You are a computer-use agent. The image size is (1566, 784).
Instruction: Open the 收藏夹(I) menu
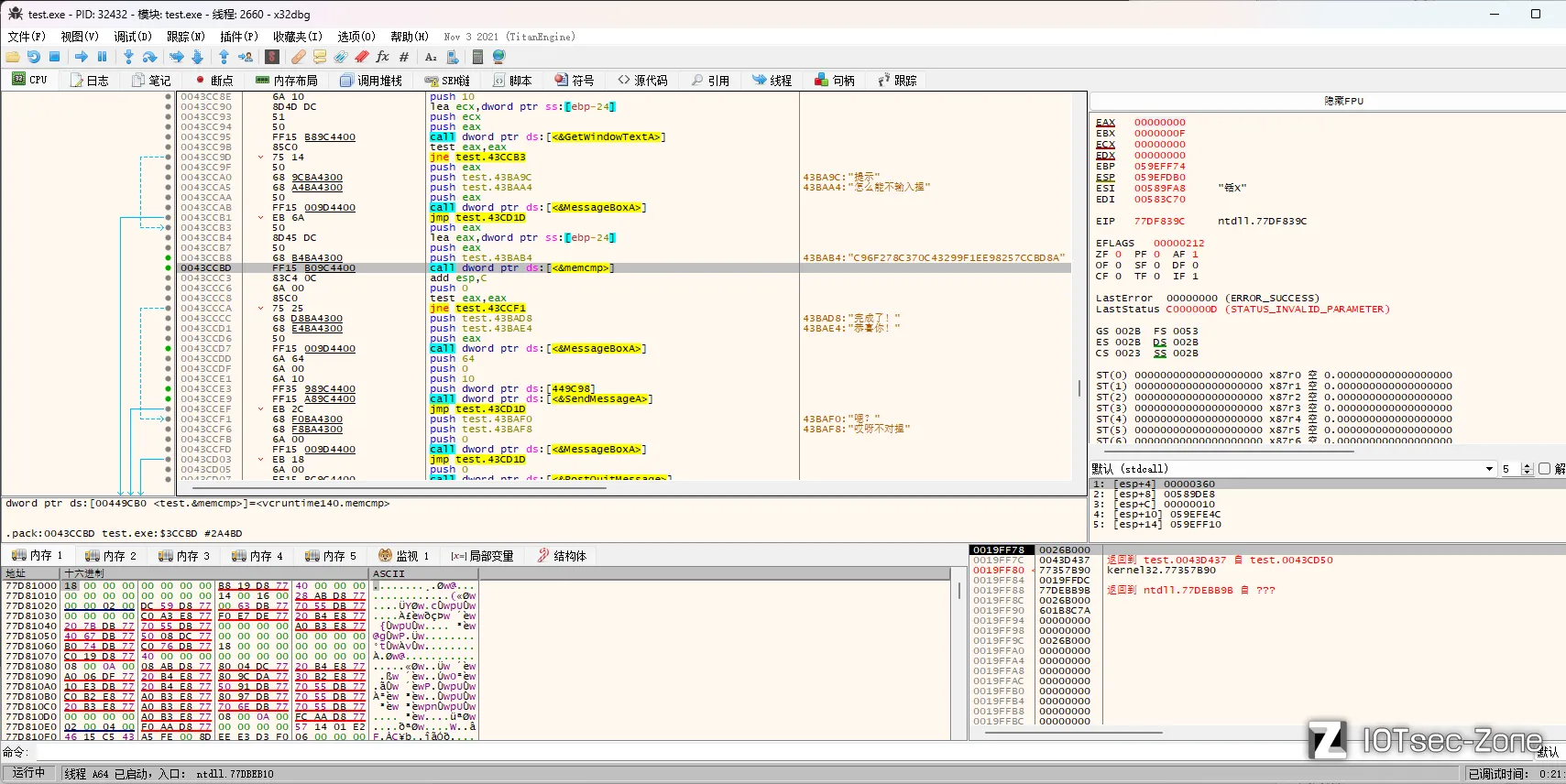[298, 37]
